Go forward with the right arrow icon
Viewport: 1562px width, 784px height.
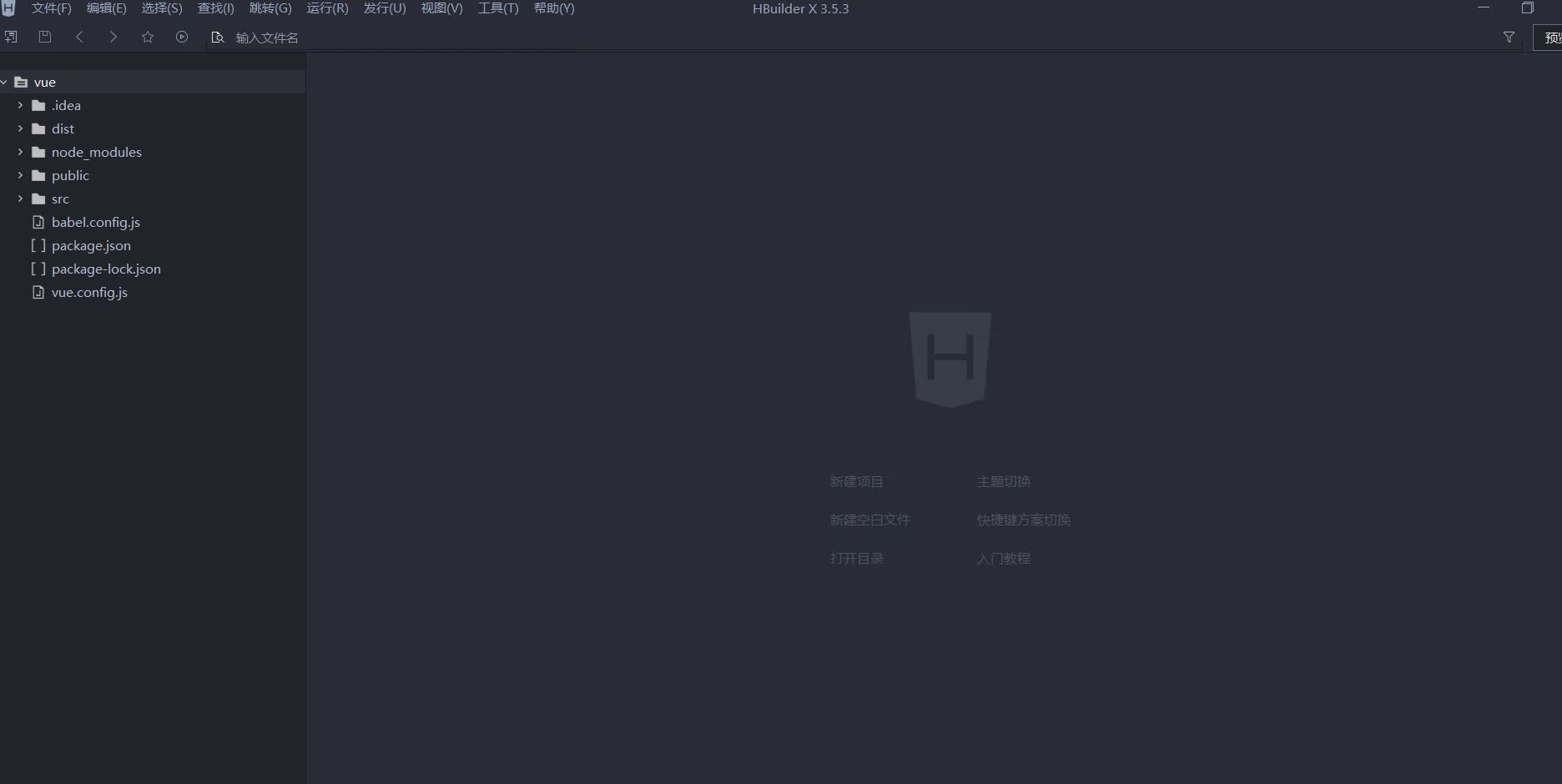point(113,37)
